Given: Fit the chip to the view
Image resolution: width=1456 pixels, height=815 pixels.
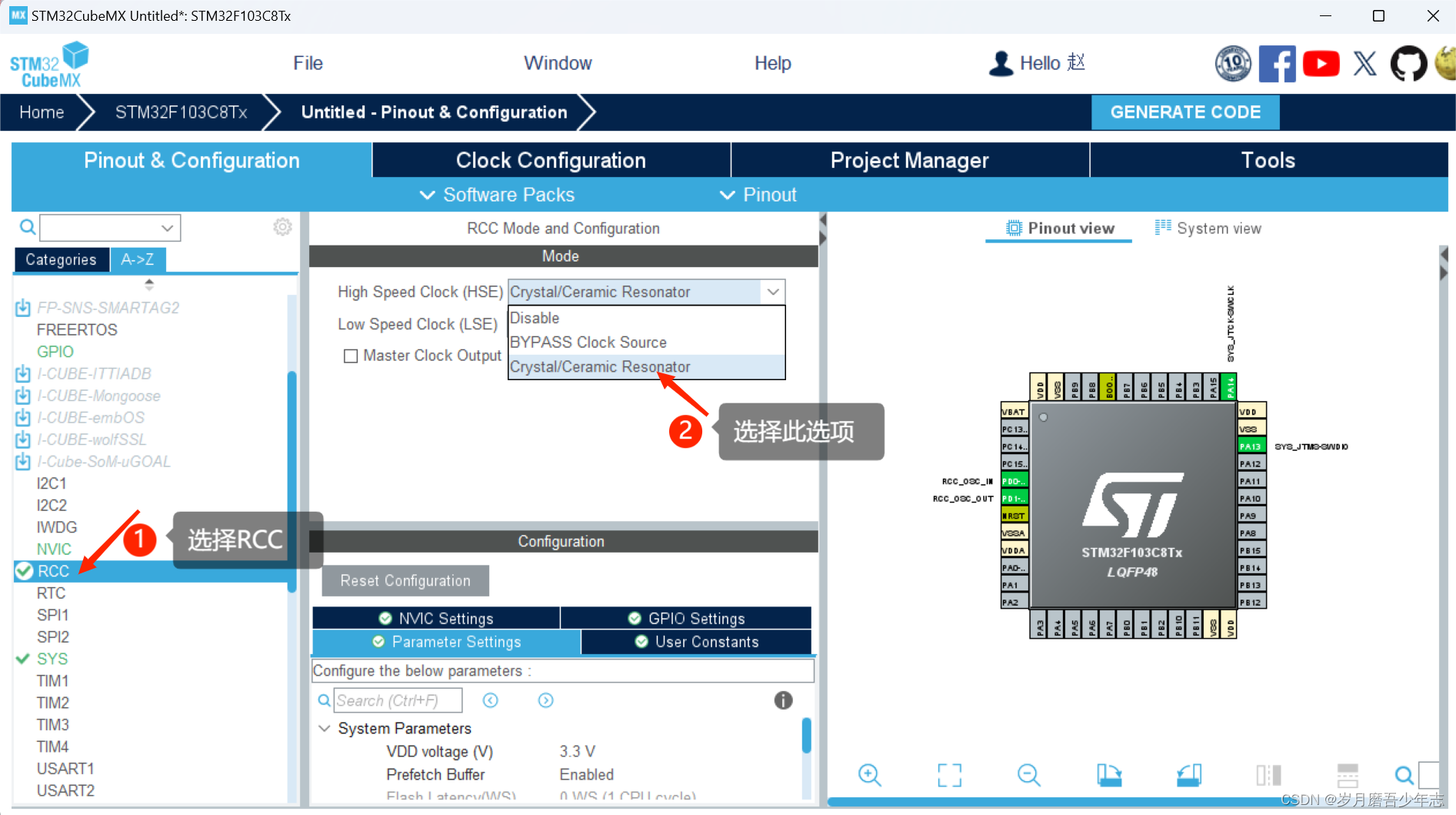Looking at the screenshot, I should 949,775.
